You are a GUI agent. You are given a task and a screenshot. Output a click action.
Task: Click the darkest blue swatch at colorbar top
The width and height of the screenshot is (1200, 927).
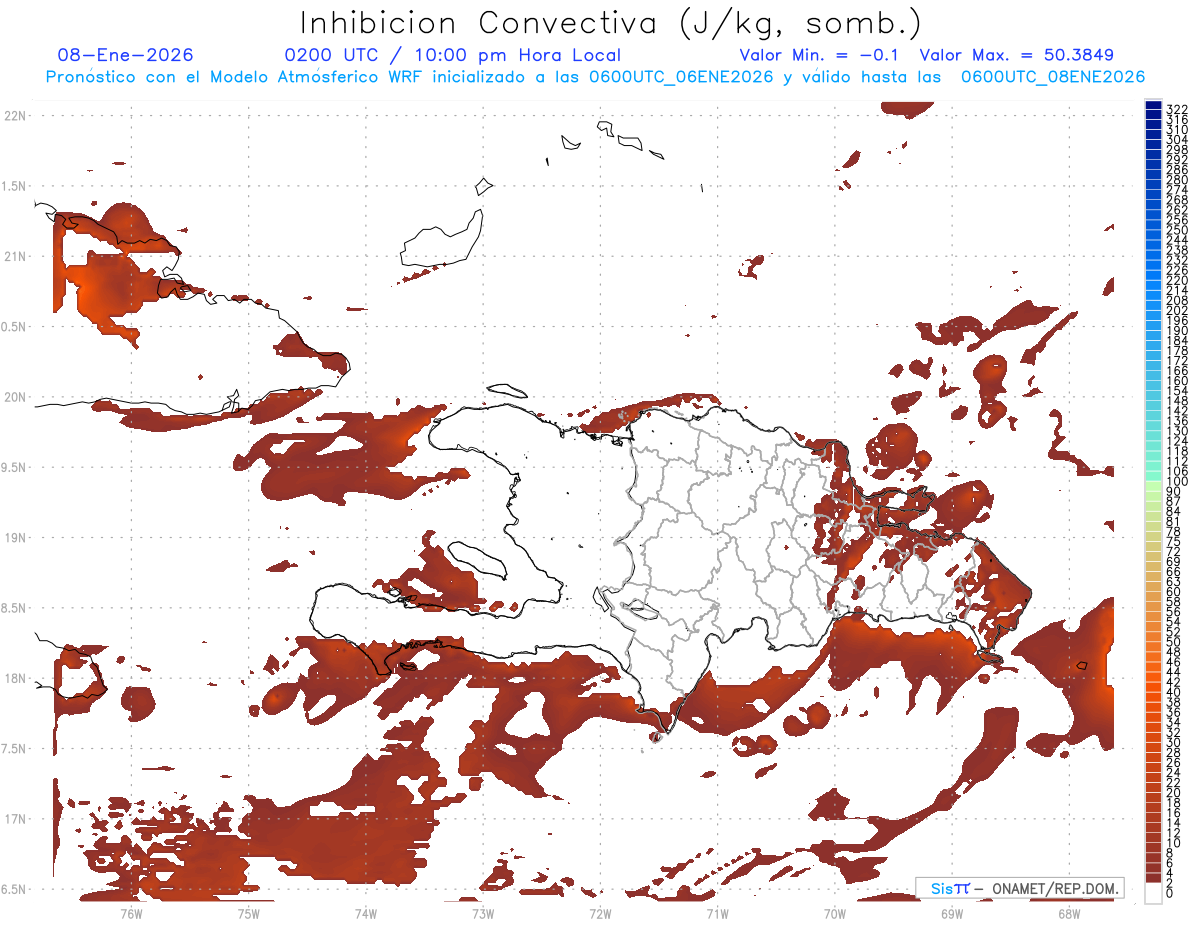coord(1154,106)
